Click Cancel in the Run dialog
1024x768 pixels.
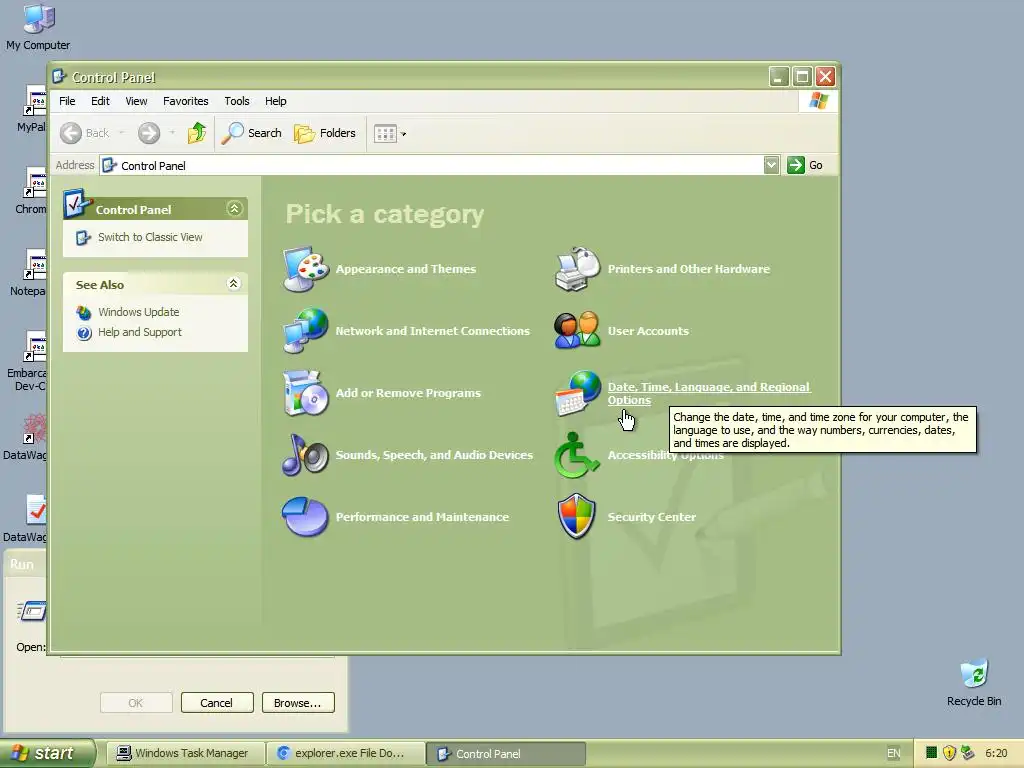click(217, 703)
